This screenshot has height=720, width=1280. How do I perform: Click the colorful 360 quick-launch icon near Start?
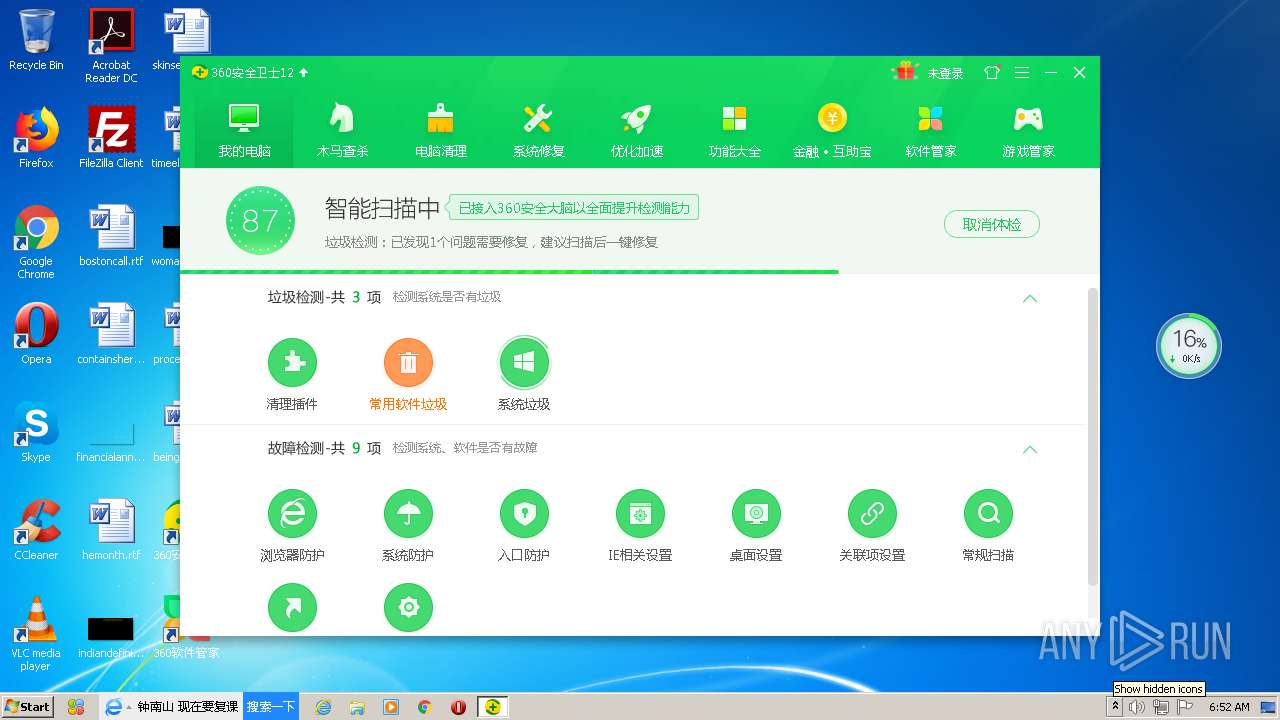point(75,707)
